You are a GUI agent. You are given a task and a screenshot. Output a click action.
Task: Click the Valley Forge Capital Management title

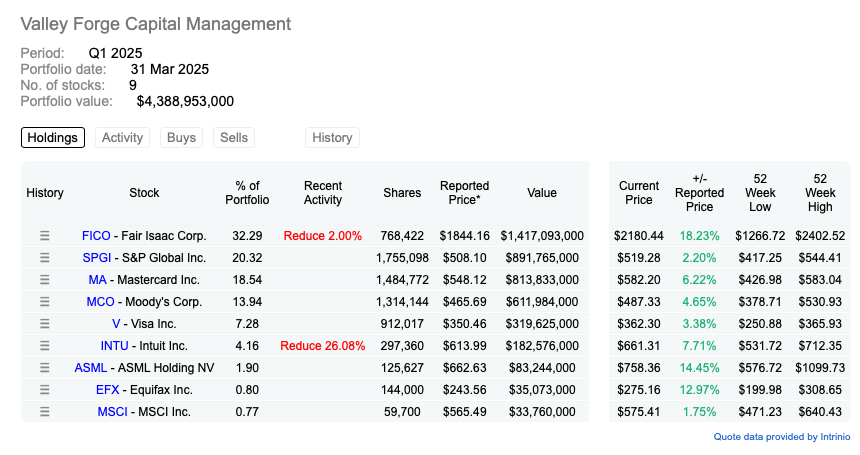tap(156, 24)
